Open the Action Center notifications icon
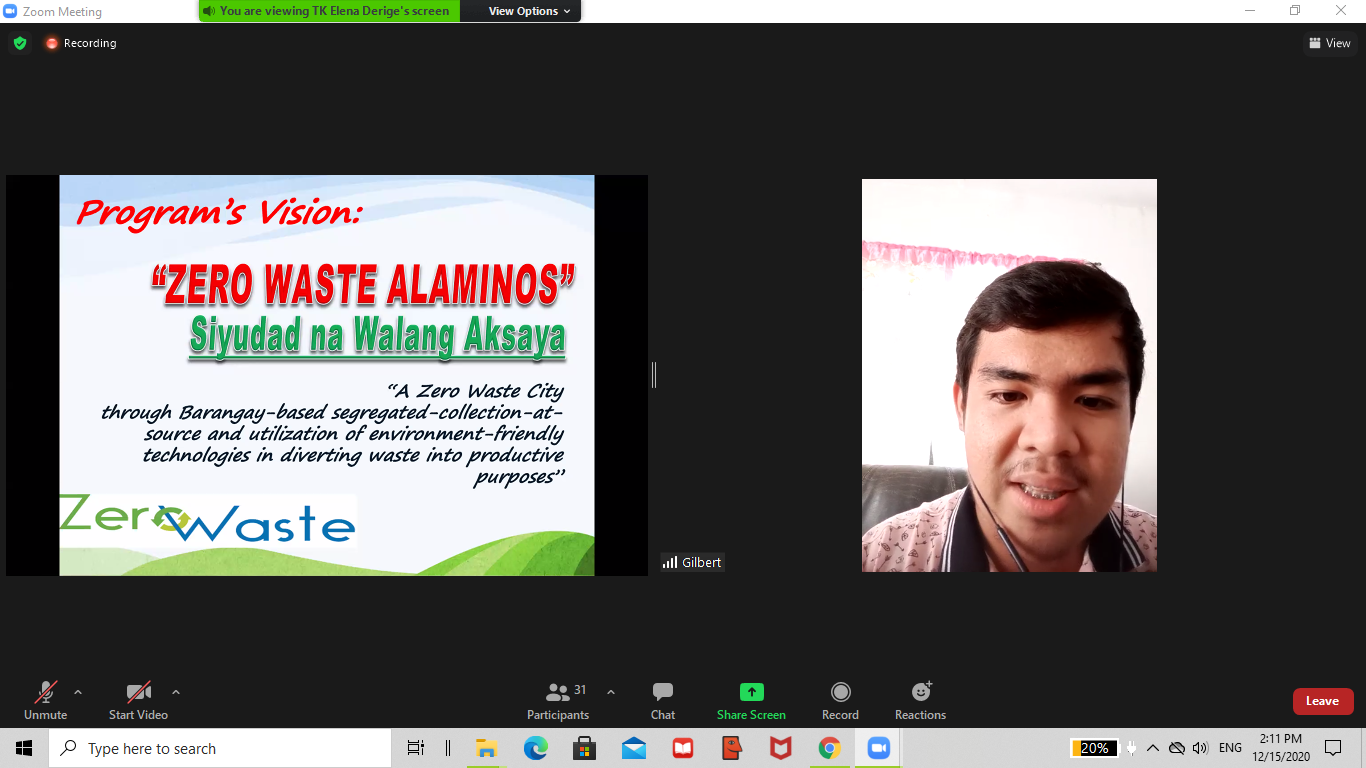The height and width of the screenshot is (768, 1366). point(1333,748)
